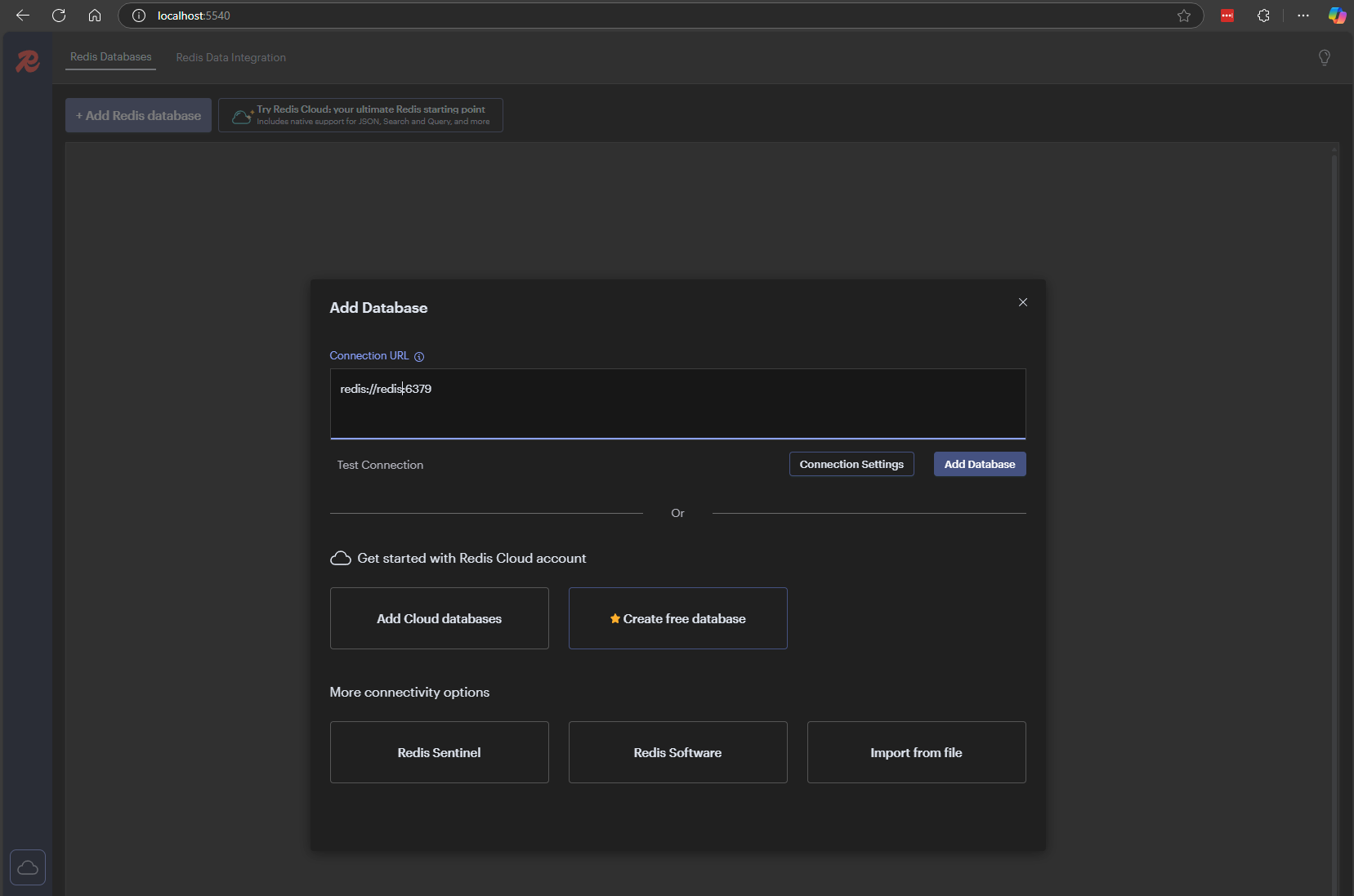
Task: Click the browser home icon
Action: 95,16
